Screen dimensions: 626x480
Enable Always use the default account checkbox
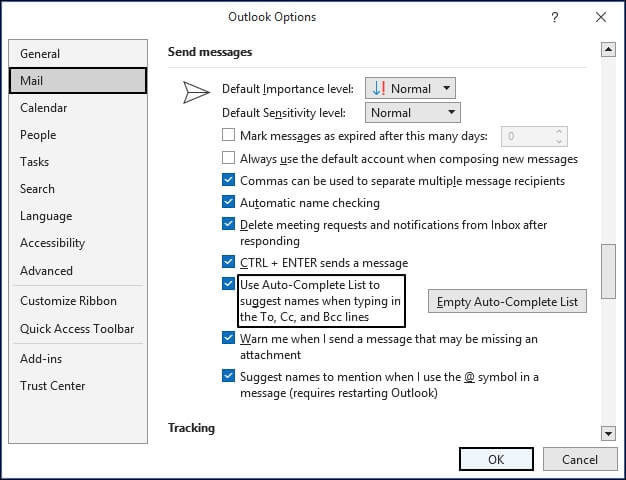(x=228, y=158)
